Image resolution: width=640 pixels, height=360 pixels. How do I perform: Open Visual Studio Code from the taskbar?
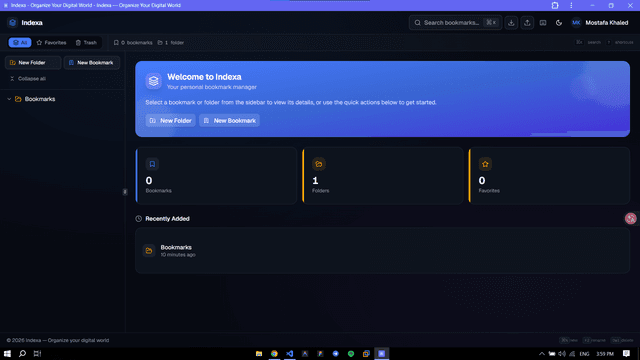289,353
